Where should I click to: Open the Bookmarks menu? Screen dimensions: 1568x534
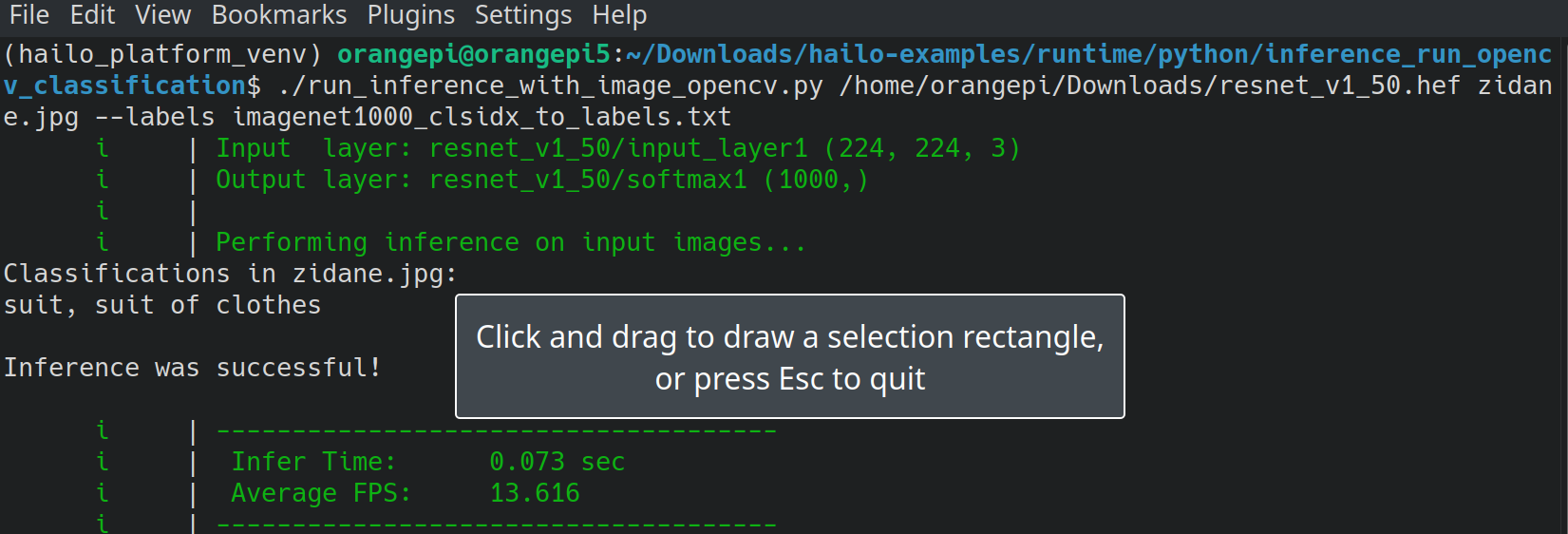279,15
